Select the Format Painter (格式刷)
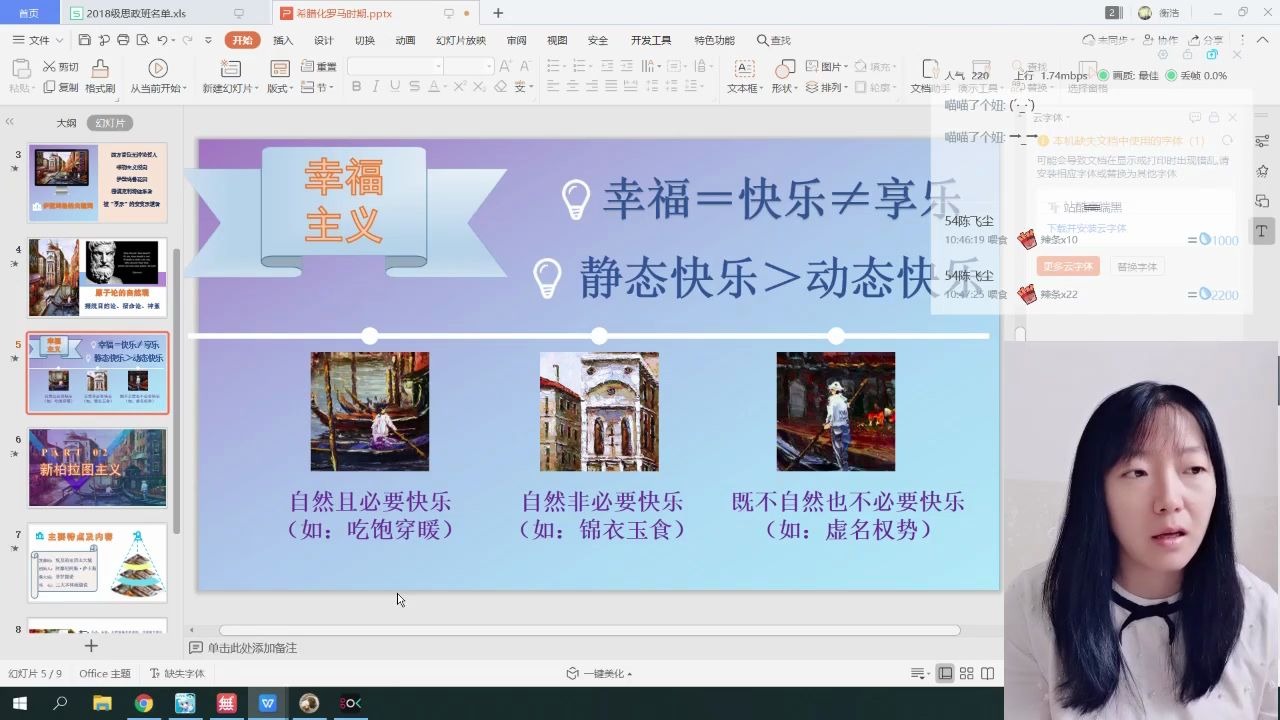This screenshot has width=1280, height=720. tap(100, 76)
